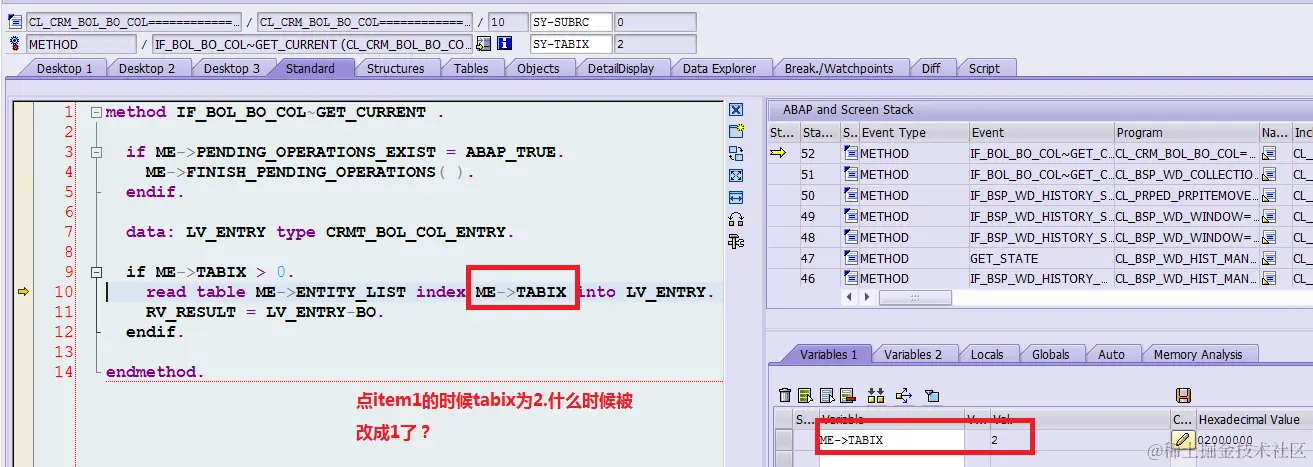Select the GET_STATE event row
Screen dimensions: 1313x467
tap(1040, 258)
